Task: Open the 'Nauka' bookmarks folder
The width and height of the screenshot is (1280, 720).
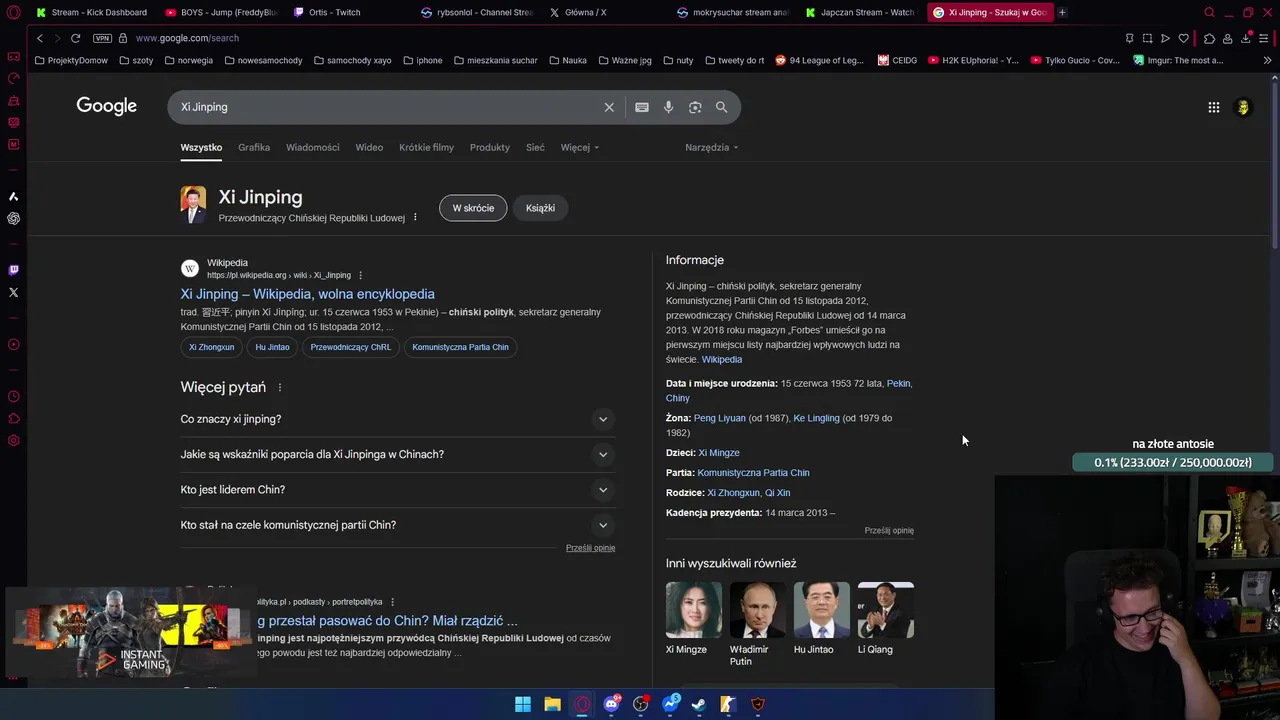Action: coord(567,60)
